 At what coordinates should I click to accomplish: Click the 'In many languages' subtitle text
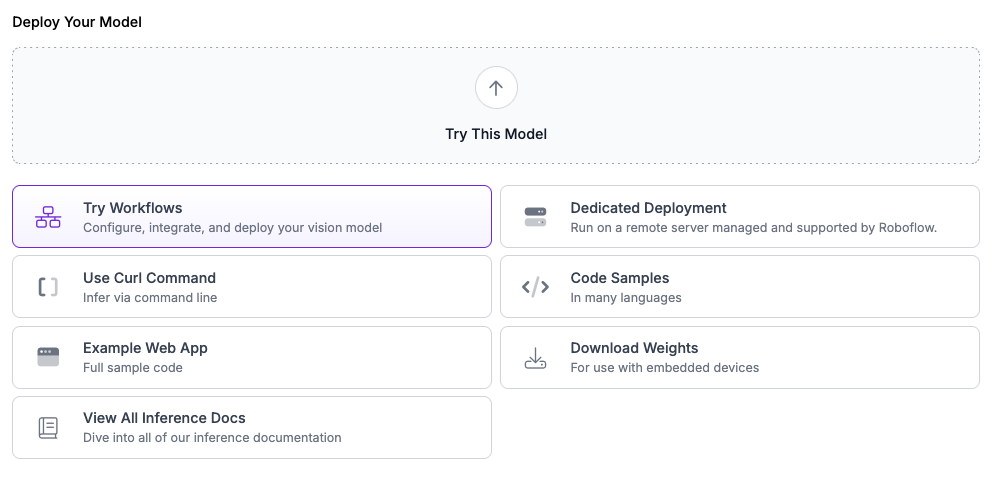point(625,298)
